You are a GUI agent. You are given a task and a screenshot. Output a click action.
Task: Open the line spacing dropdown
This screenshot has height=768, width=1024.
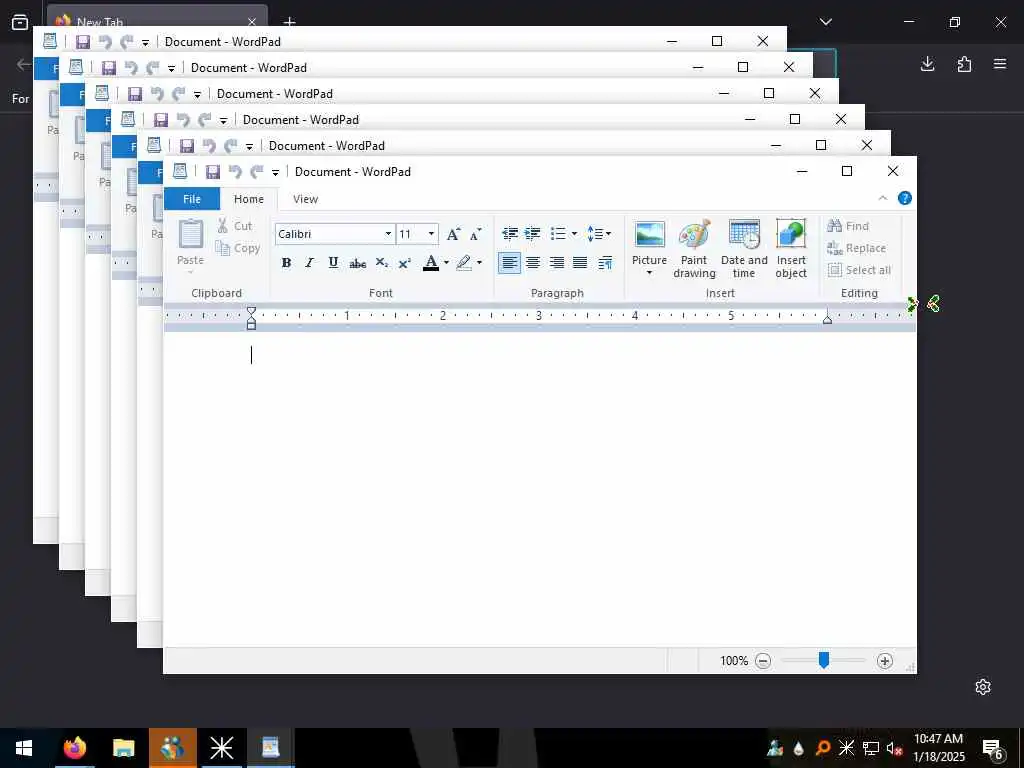599,233
